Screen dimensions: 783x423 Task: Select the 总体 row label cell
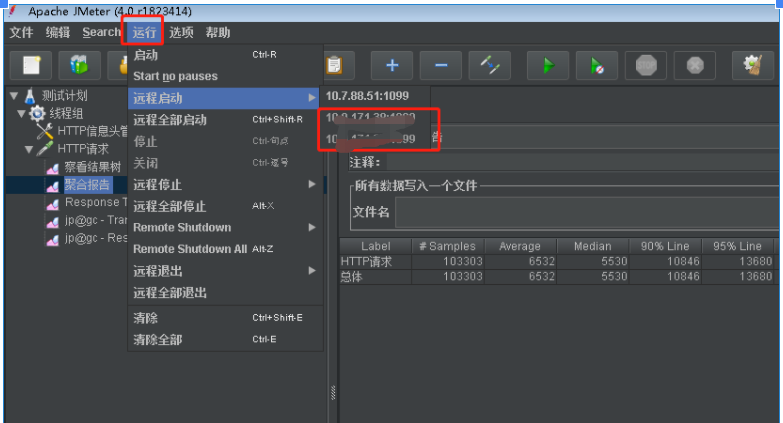coord(376,277)
